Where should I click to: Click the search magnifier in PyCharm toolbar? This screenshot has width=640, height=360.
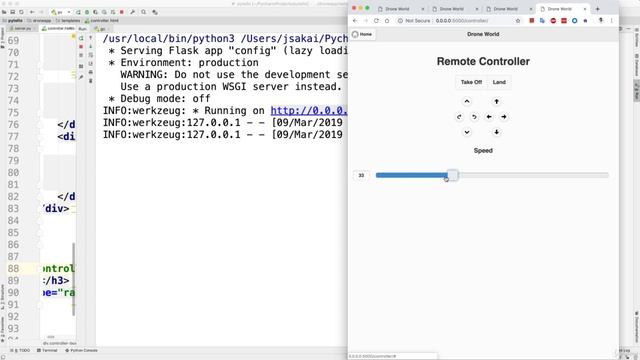click(144, 12)
